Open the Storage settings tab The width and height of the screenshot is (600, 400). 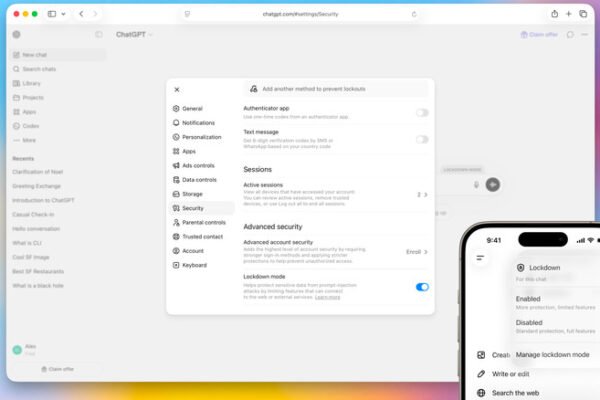point(188,194)
